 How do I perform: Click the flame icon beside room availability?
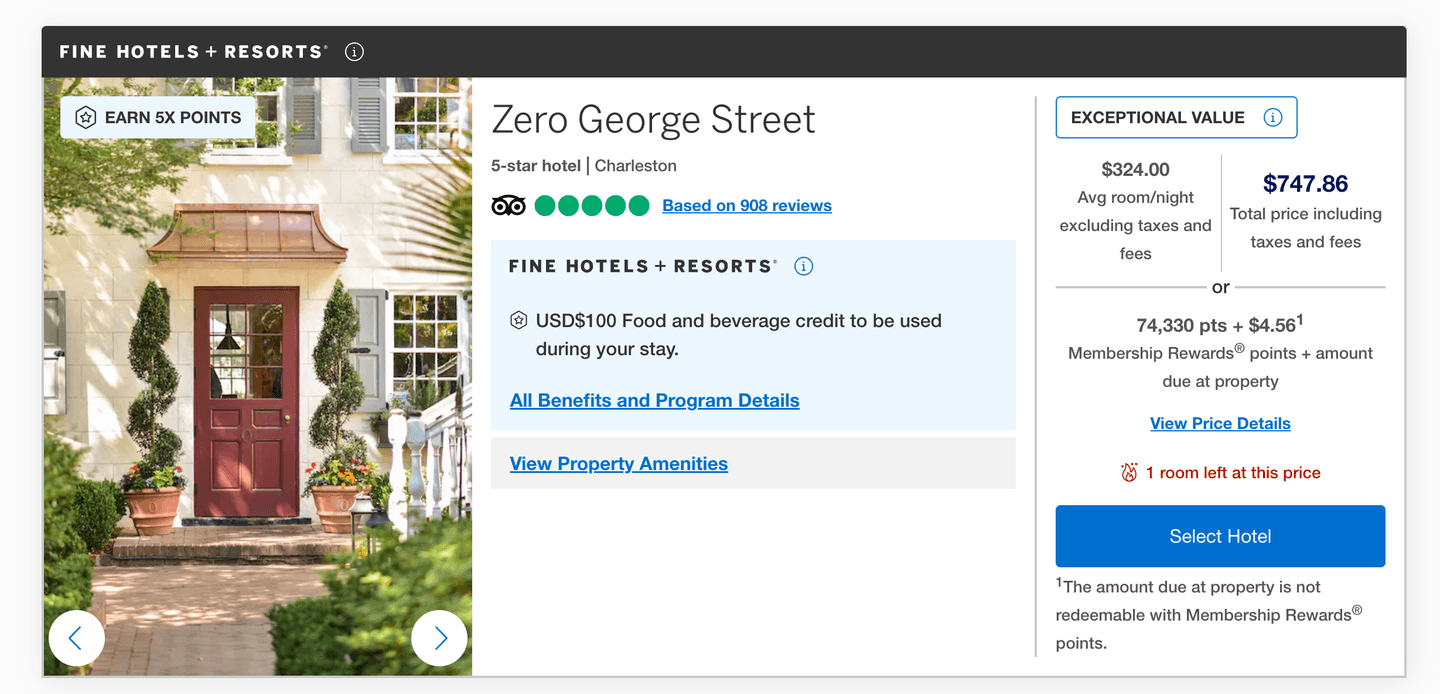(x=1129, y=473)
